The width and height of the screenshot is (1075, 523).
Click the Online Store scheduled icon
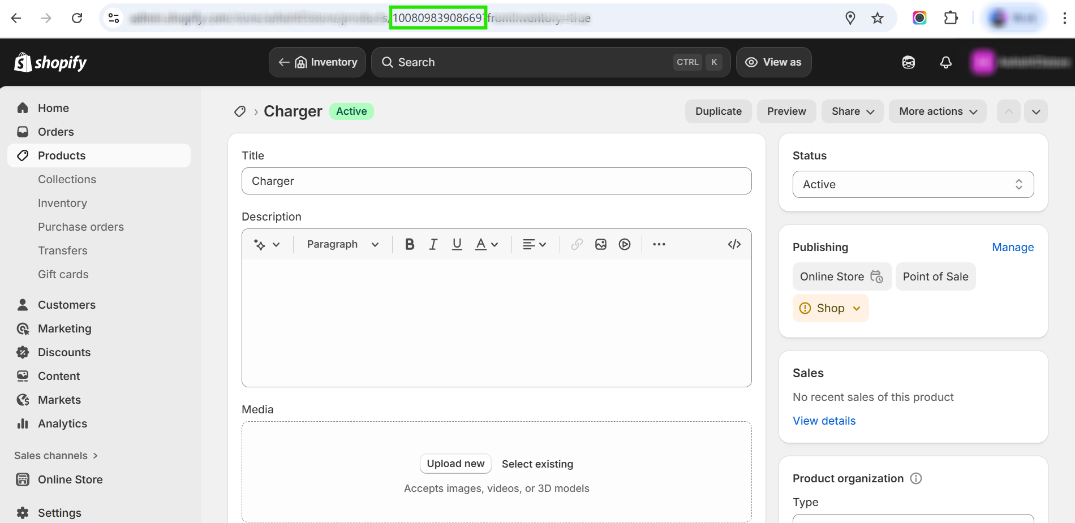pyautogui.click(x=876, y=277)
